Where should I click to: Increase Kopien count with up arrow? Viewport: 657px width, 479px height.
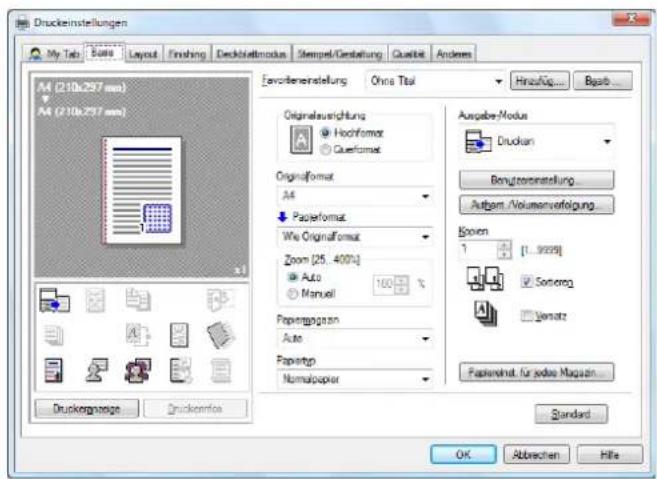point(504,245)
